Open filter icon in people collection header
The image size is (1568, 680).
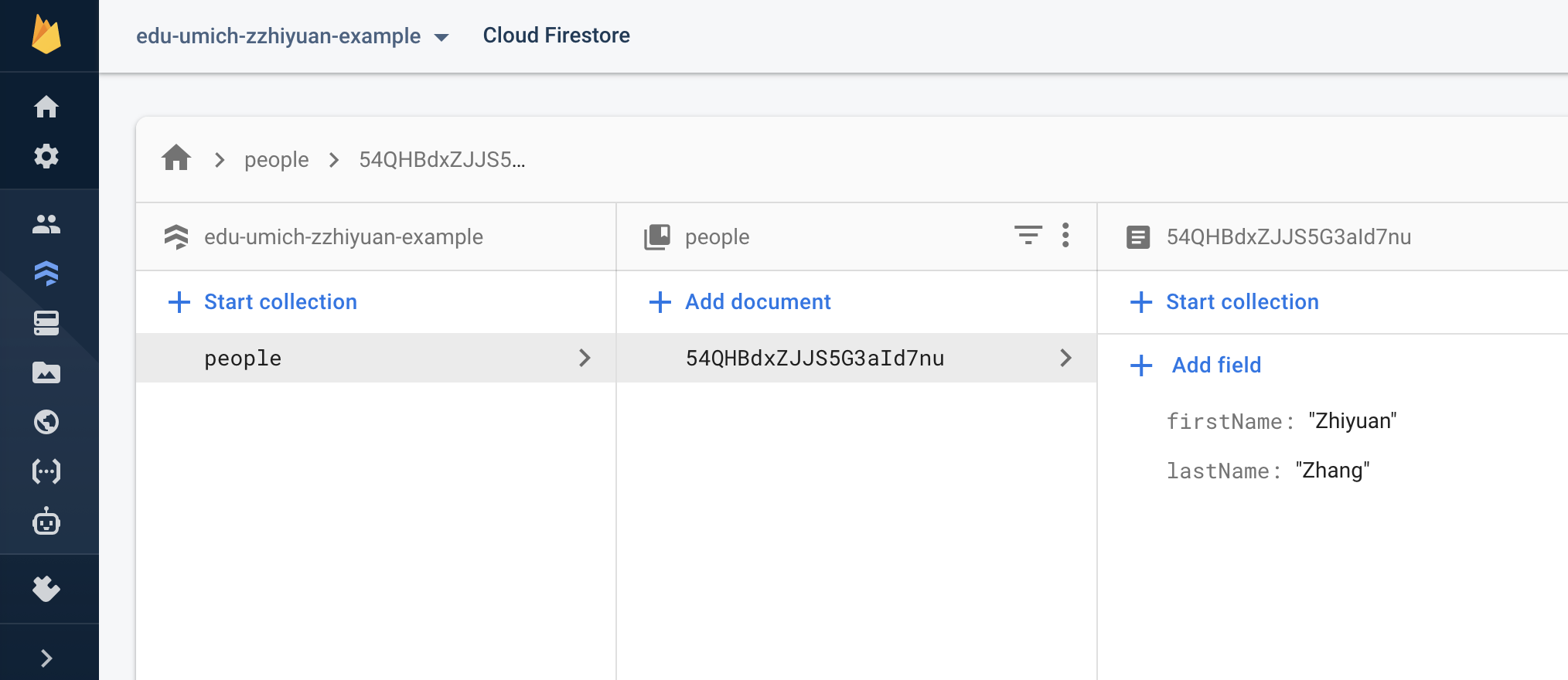1028,235
